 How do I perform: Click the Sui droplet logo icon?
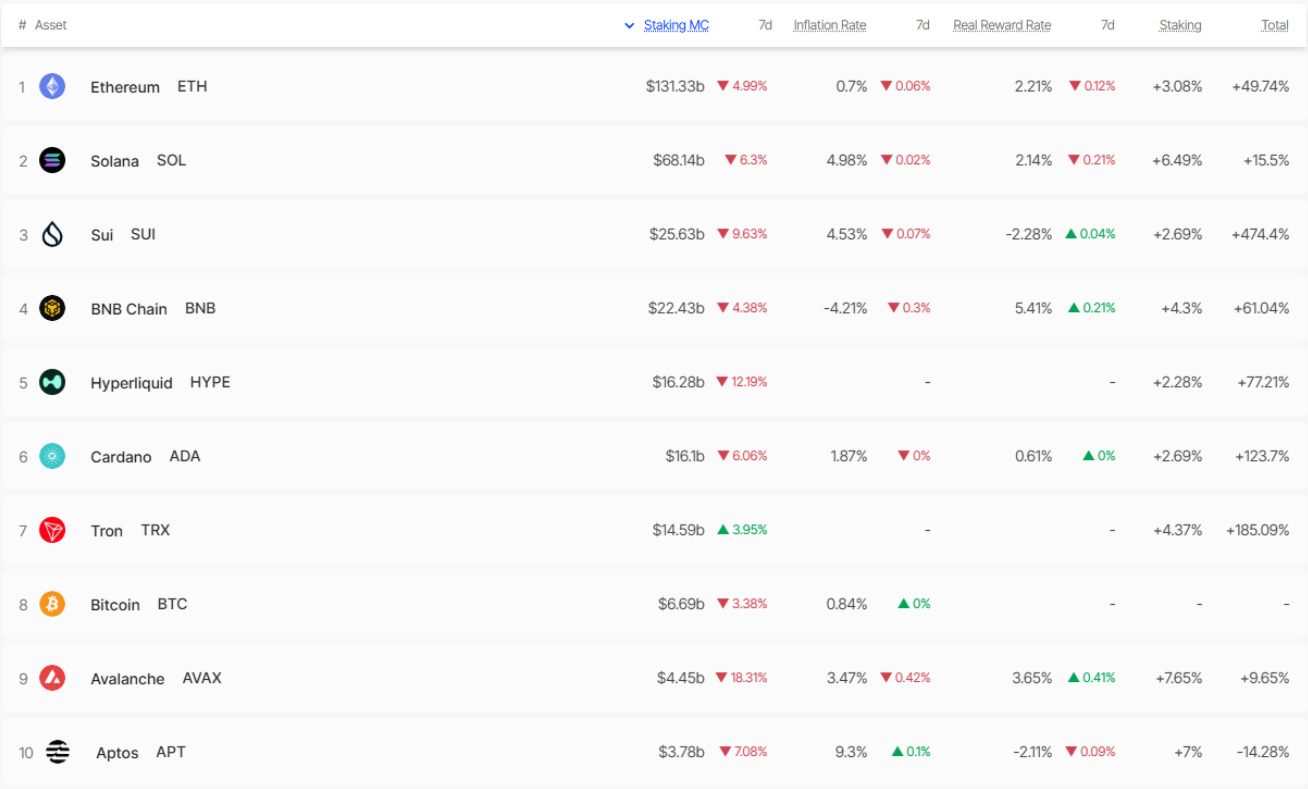point(52,234)
